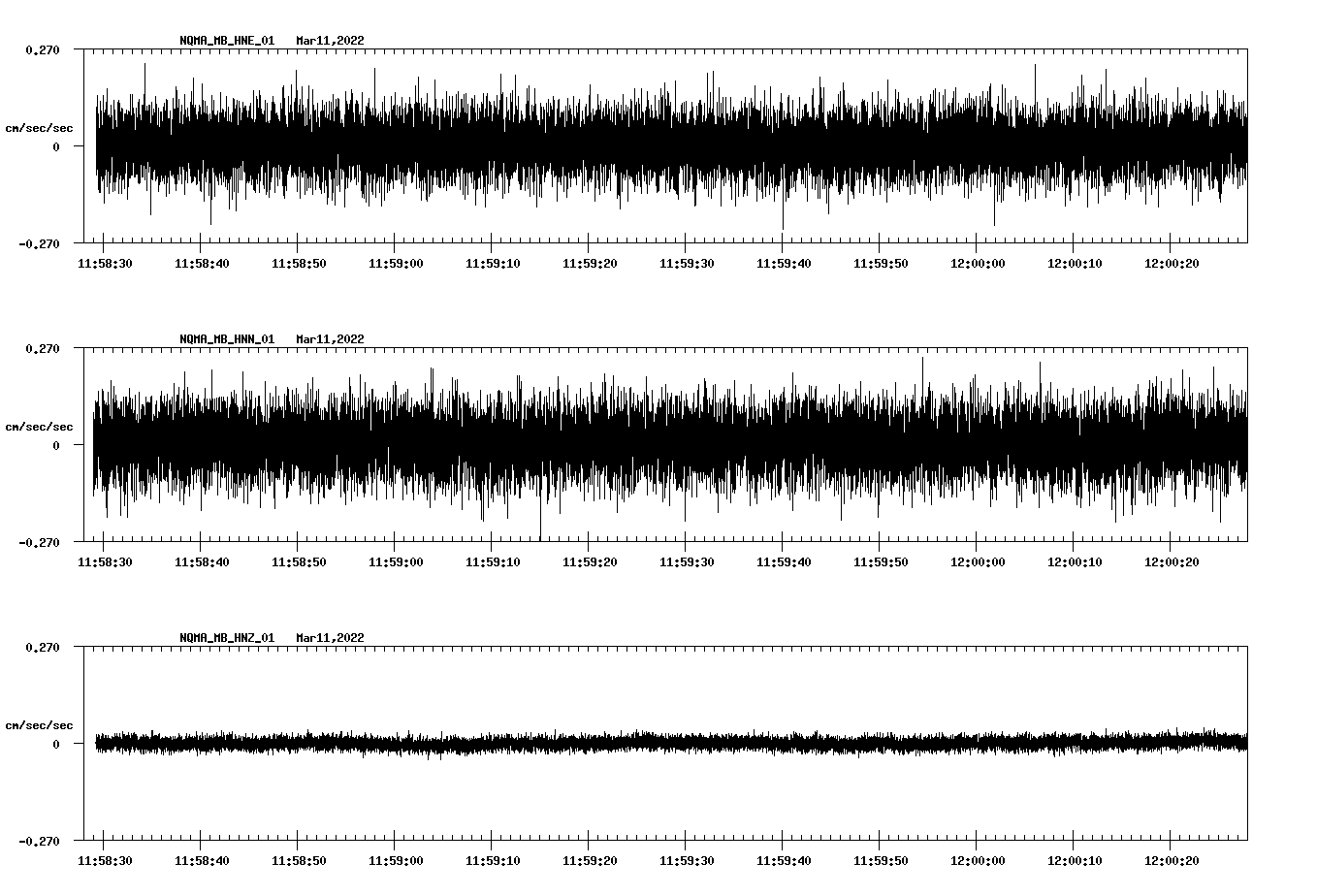Image resolution: width=1317 pixels, height=896 pixels.
Task: Select the Mar11,2022 date on HNN plot
Action: click(x=331, y=339)
